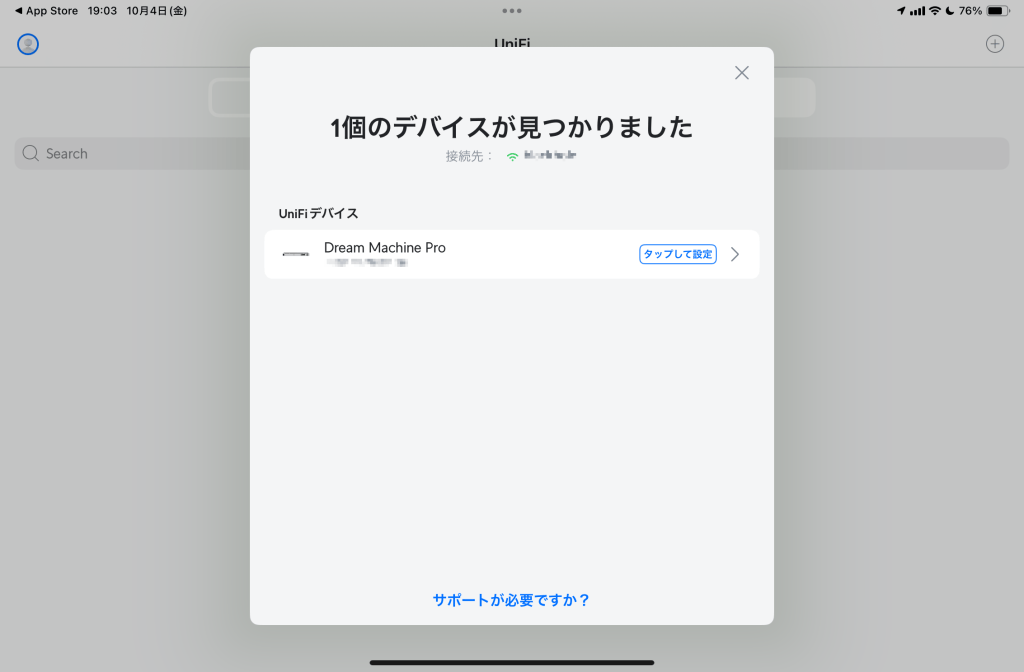Tap the location arrow icon in status bar
The image size is (1024, 672).
(x=901, y=10)
